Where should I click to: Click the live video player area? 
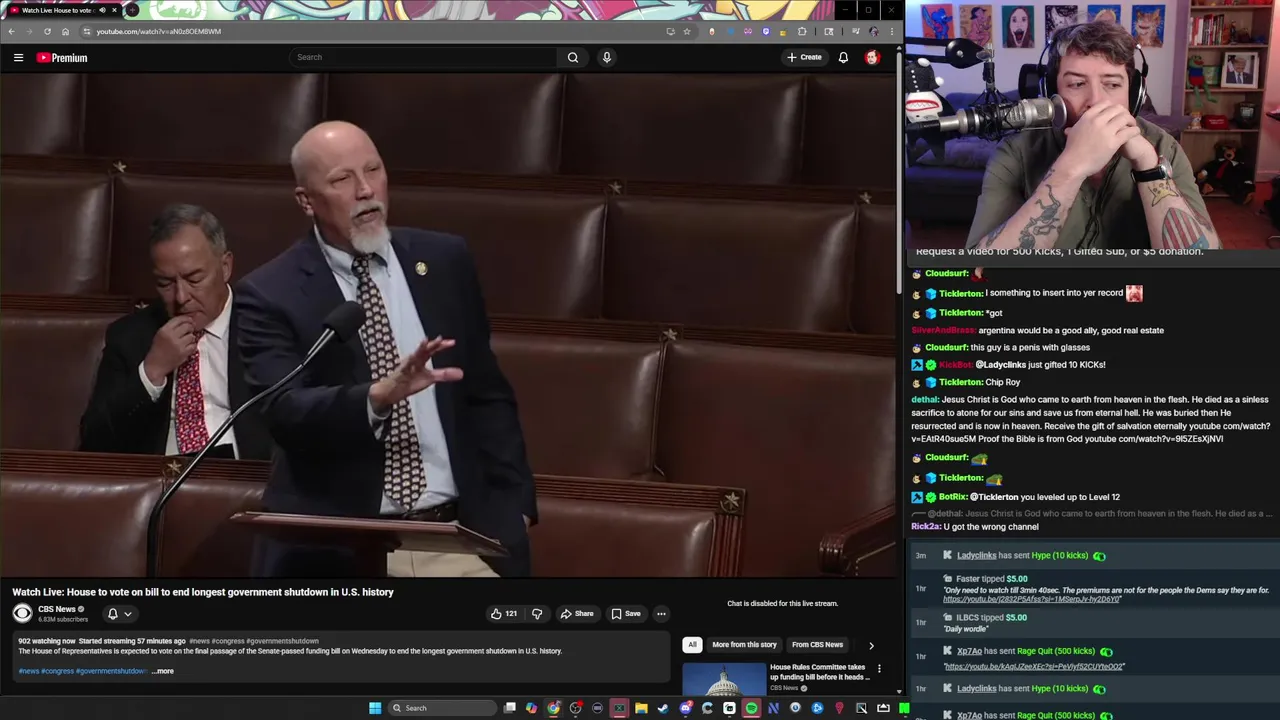point(448,326)
